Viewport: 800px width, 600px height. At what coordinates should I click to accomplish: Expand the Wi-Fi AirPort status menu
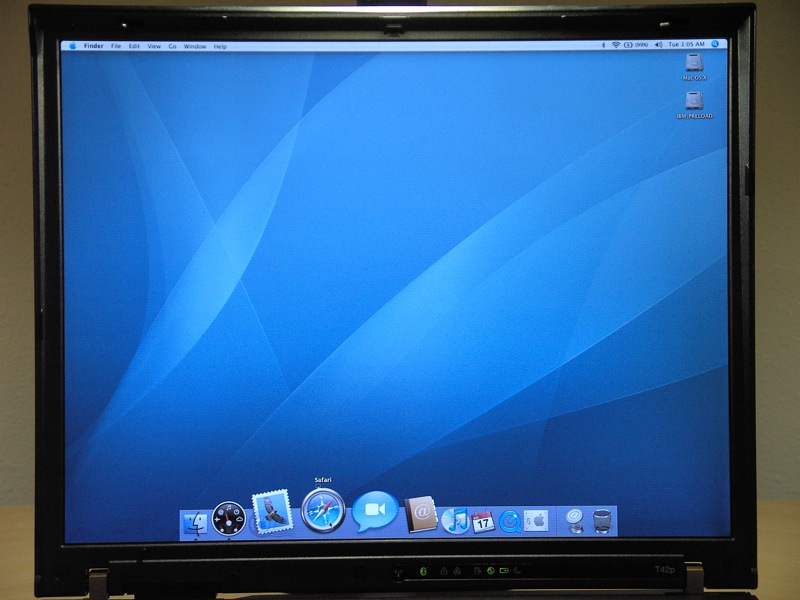pyautogui.click(x=615, y=45)
